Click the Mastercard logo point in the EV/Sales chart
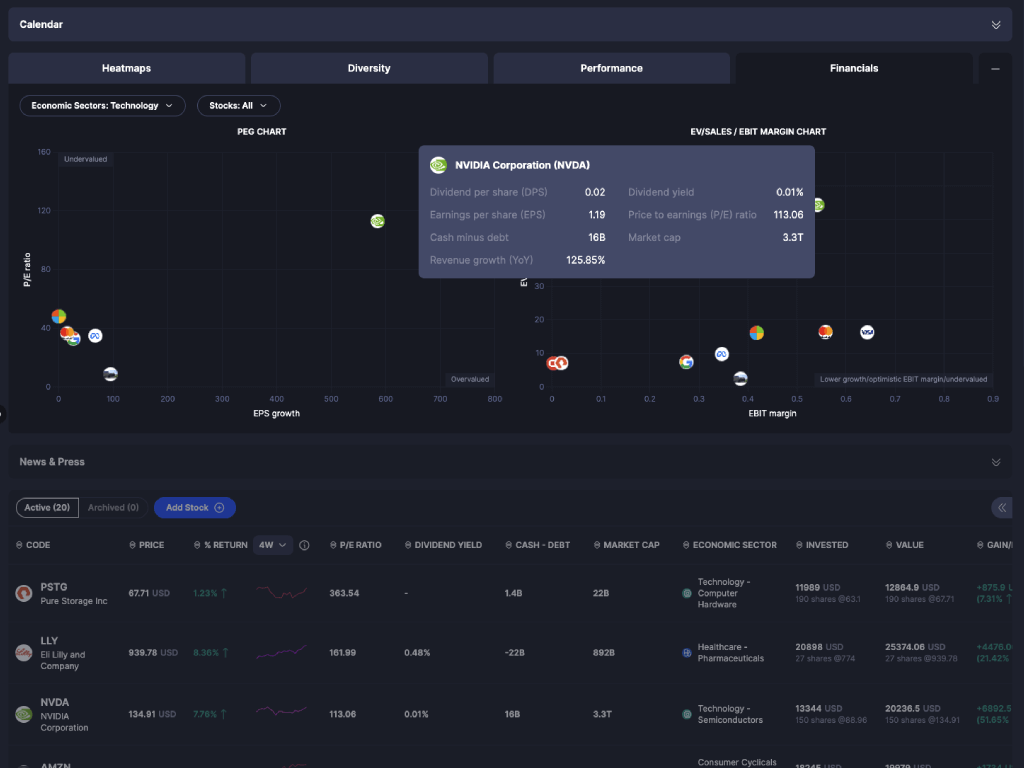The height and width of the screenshot is (768, 1024). pyautogui.click(x=825, y=332)
